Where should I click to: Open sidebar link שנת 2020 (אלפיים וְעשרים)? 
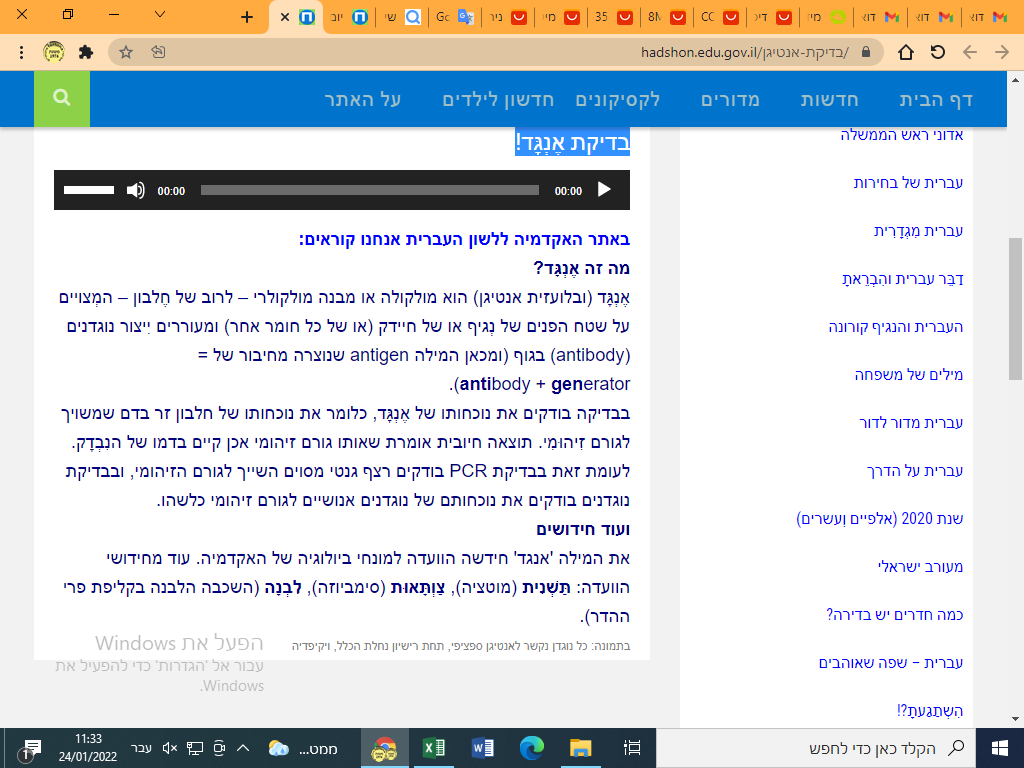coord(880,519)
